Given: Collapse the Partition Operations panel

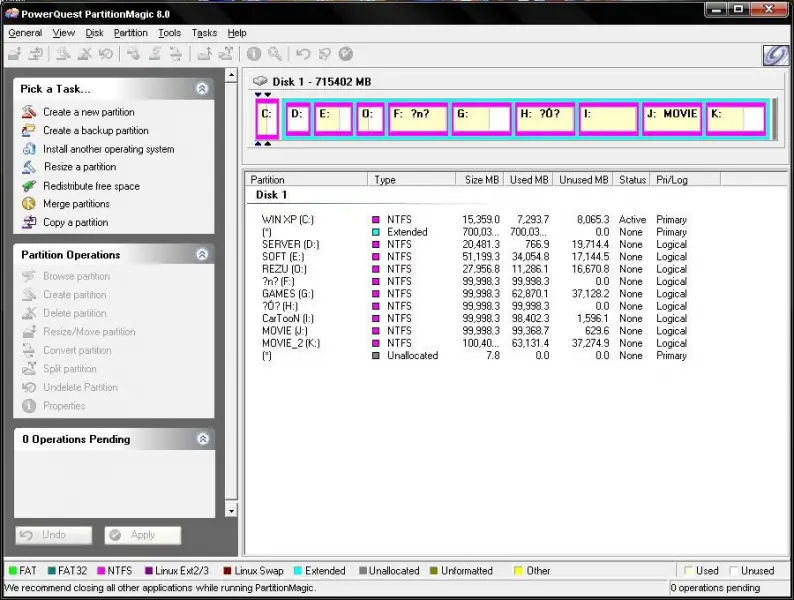Looking at the screenshot, I should tap(202, 254).
